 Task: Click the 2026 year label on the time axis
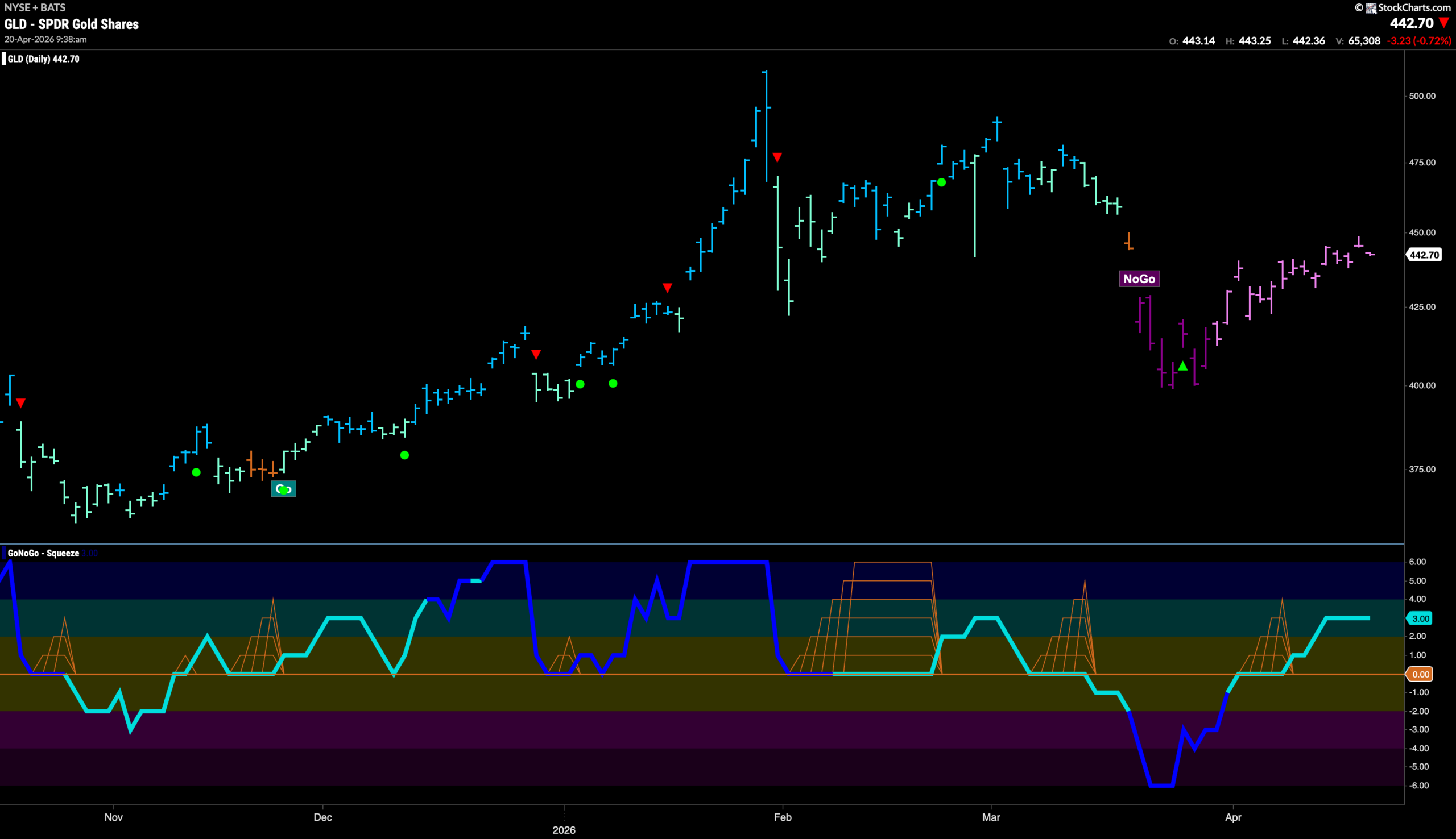click(x=564, y=830)
